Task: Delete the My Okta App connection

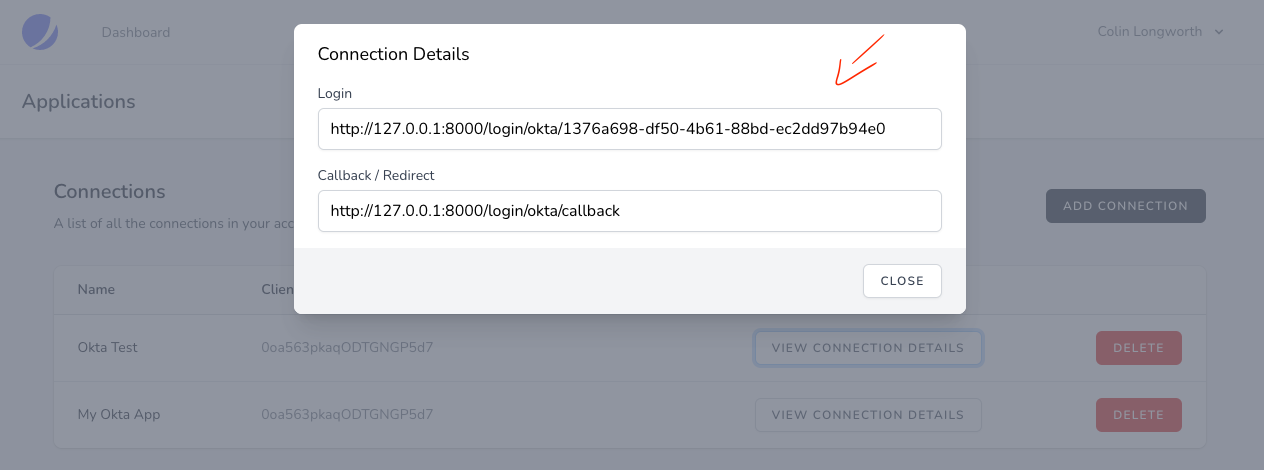Action: (1138, 414)
